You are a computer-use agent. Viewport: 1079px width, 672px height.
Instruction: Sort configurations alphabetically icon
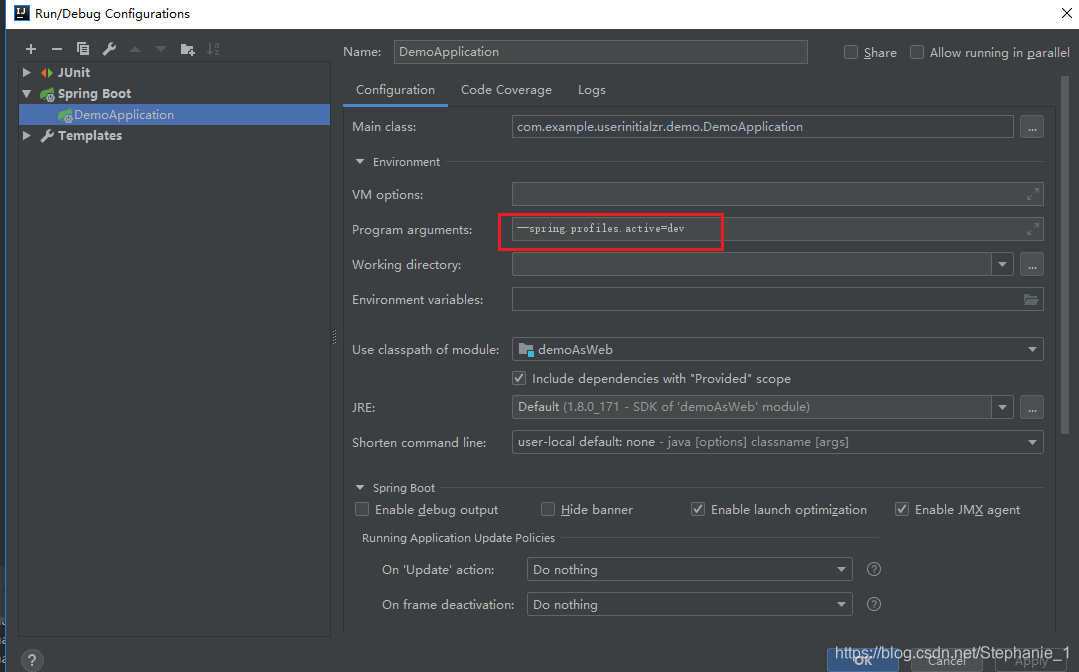213,49
